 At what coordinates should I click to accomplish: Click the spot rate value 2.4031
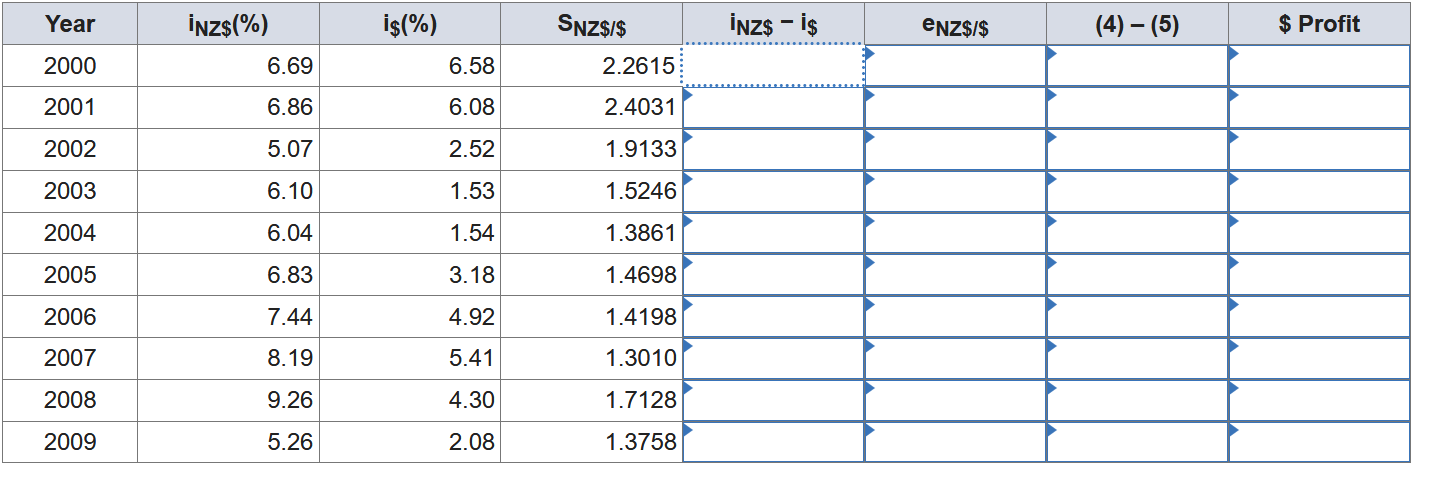(x=640, y=108)
